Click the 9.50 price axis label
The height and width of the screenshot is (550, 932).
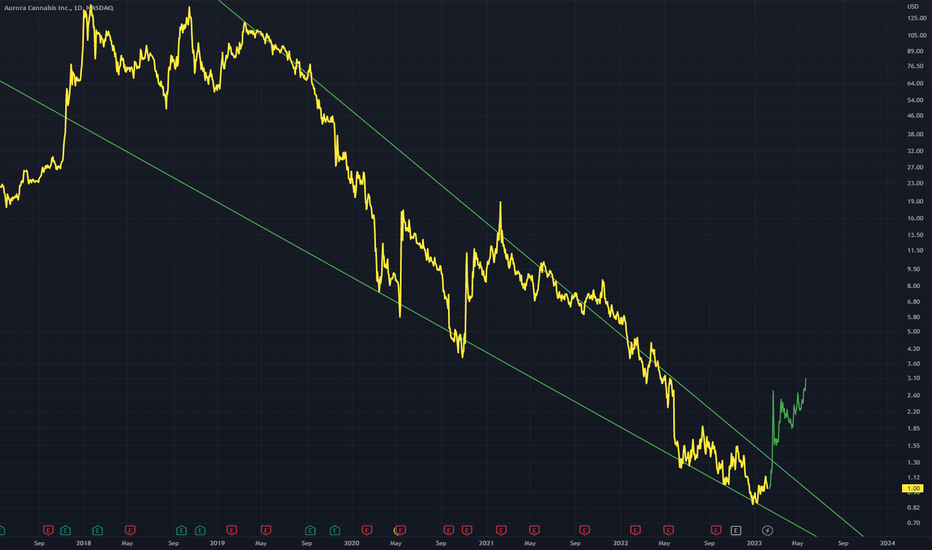coord(914,269)
